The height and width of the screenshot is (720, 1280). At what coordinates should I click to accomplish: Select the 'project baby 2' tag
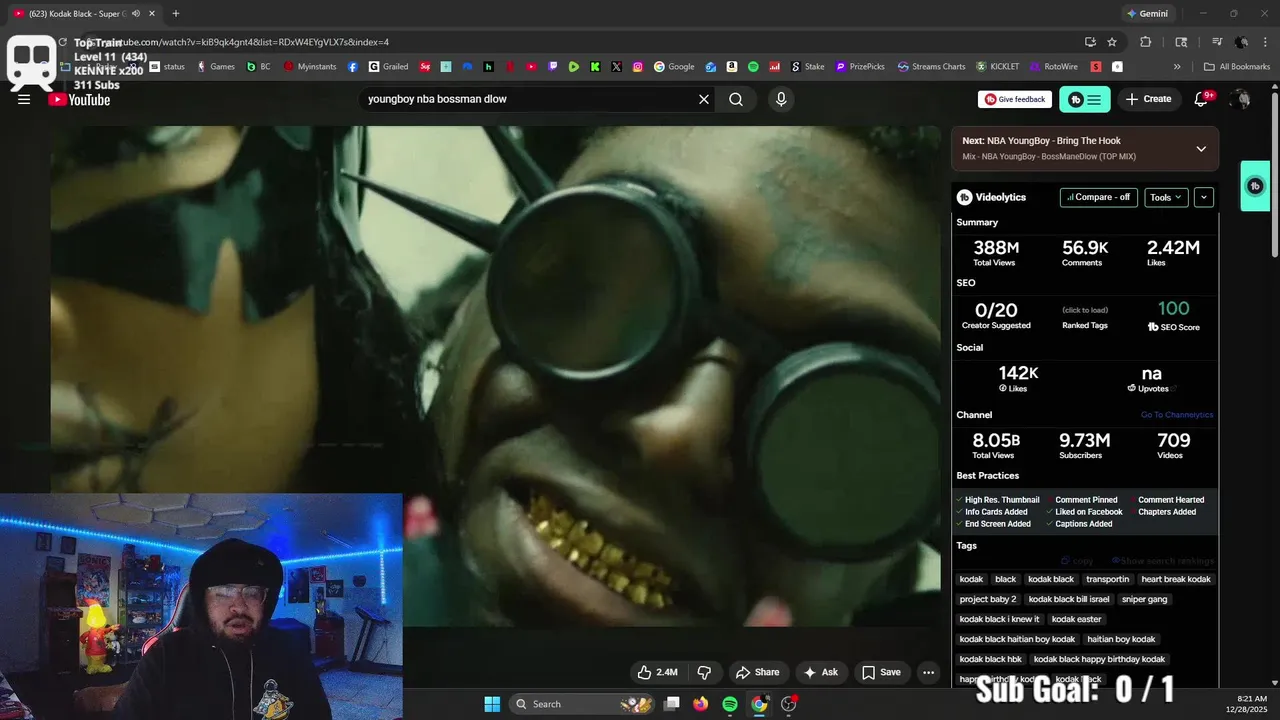tap(988, 599)
